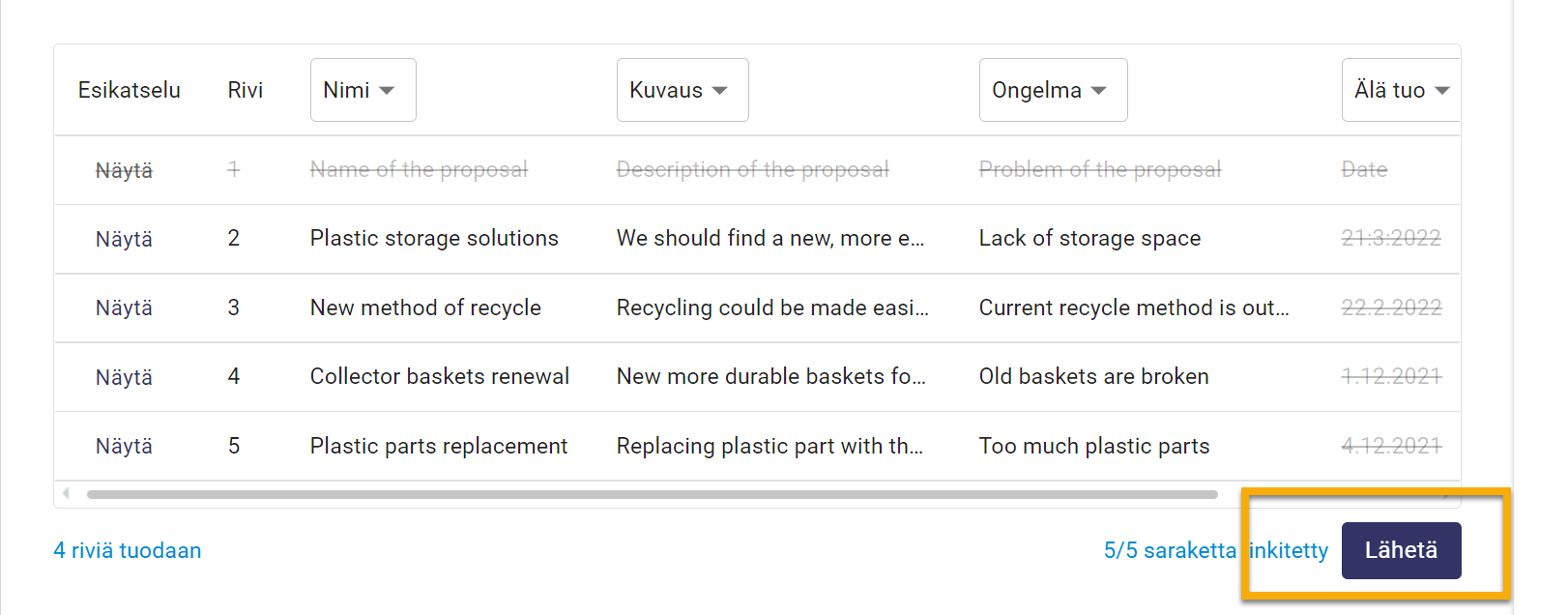Click the struck-through date 21.3.2022
The image size is (1568, 615).
point(1390,239)
